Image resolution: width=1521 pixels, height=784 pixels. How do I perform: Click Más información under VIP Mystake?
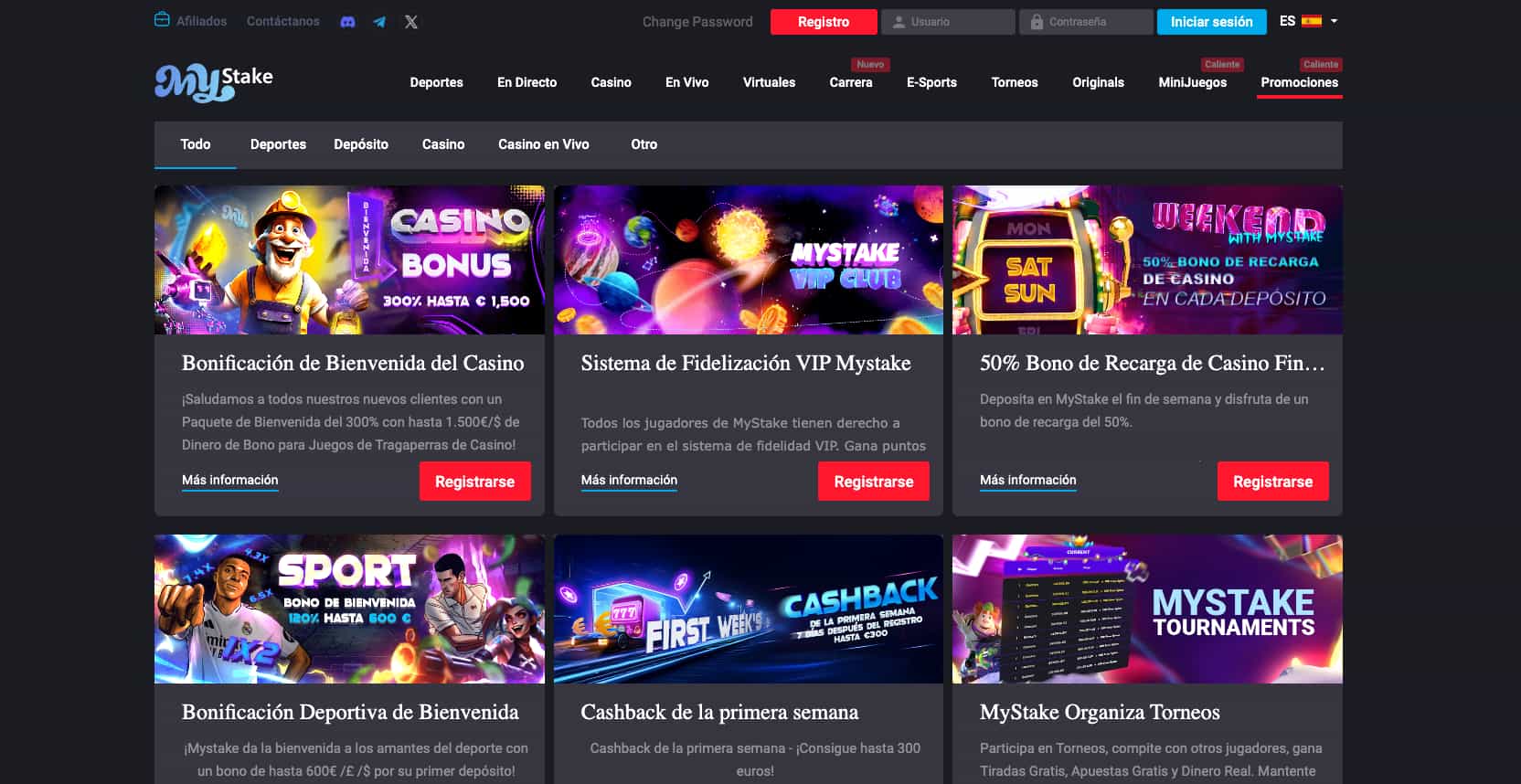tap(629, 480)
